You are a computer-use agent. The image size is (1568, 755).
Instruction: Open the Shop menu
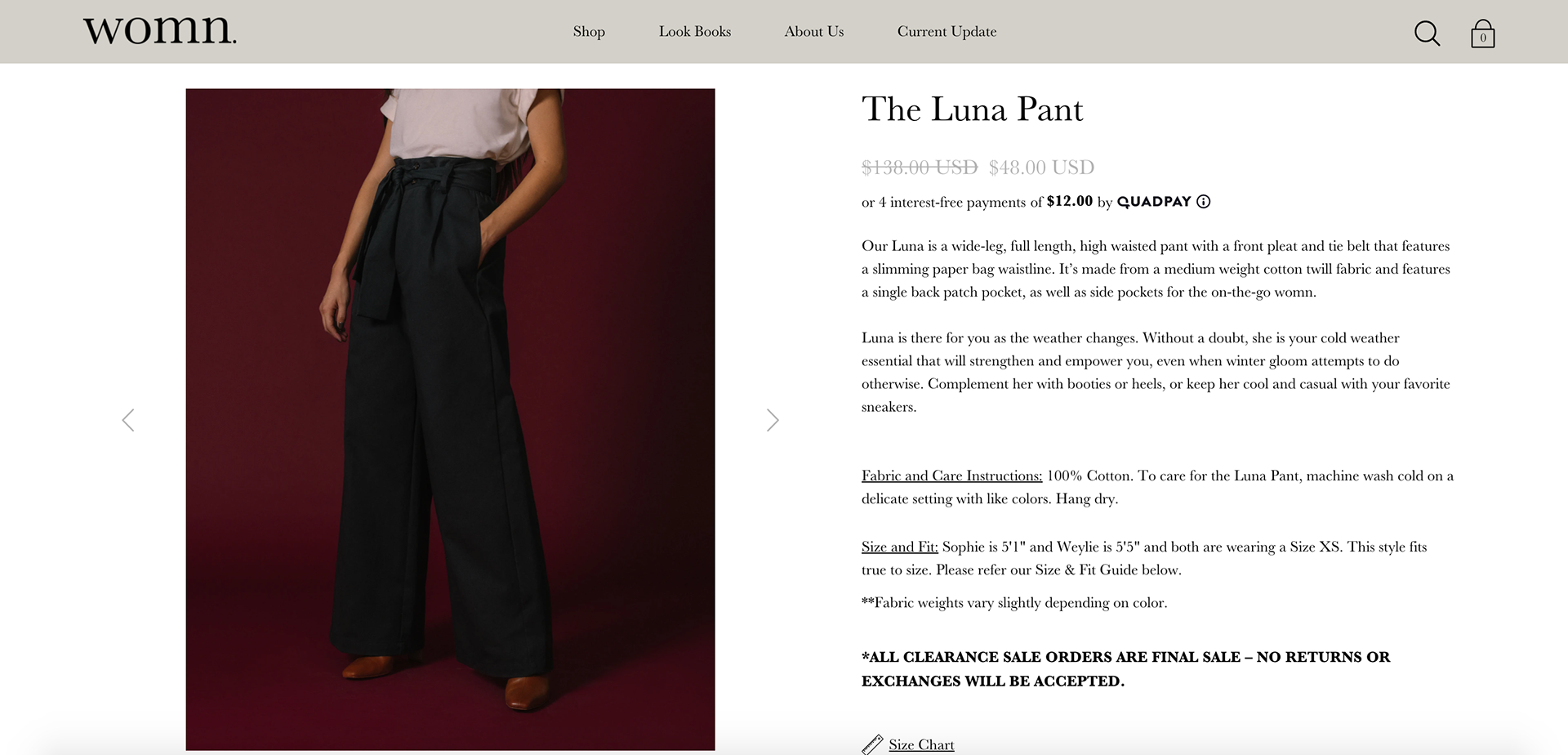[589, 32]
